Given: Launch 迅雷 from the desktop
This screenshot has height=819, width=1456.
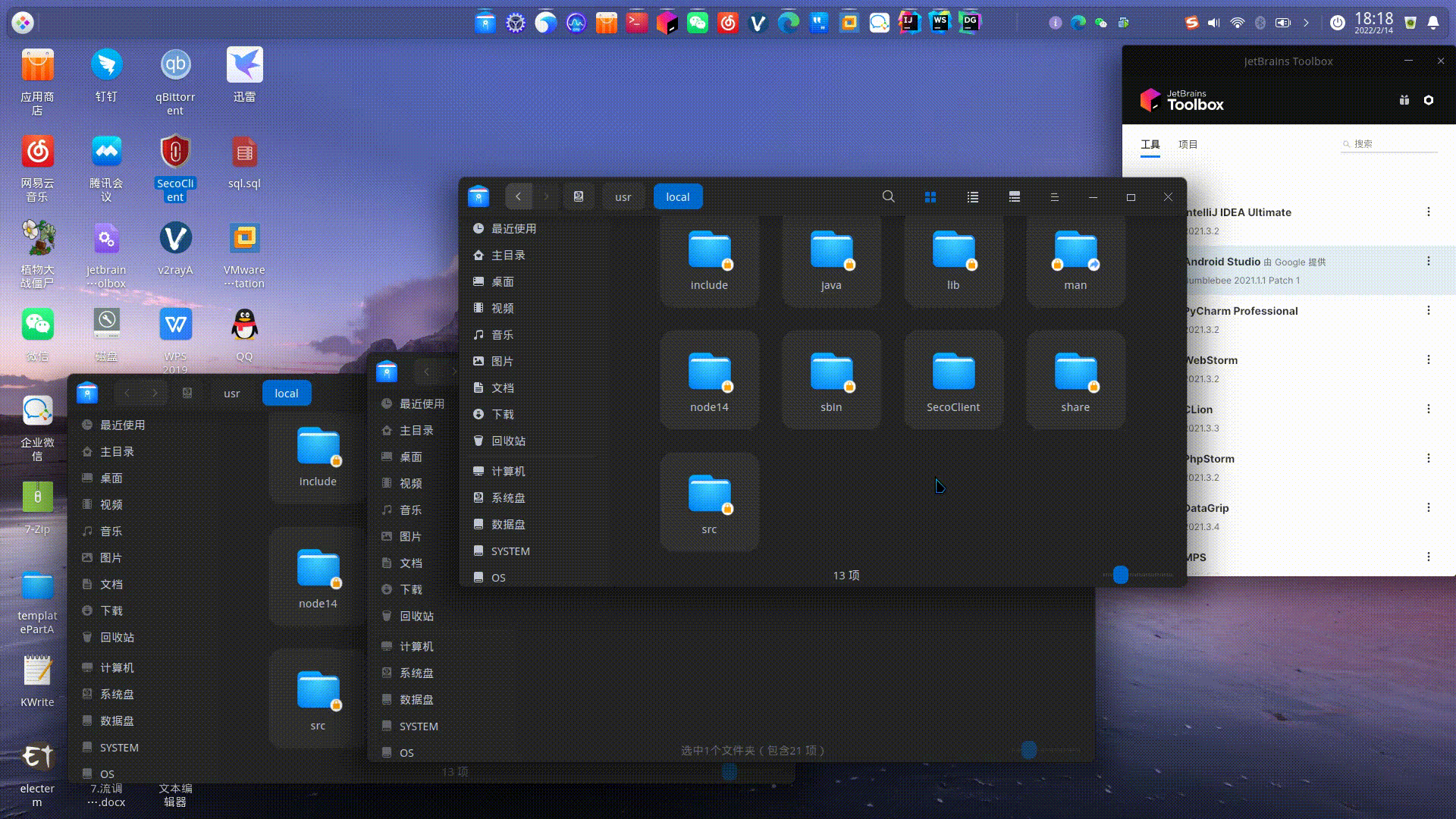Looking at the screenshot, I should pyautogui.click(x=243, y=64).
